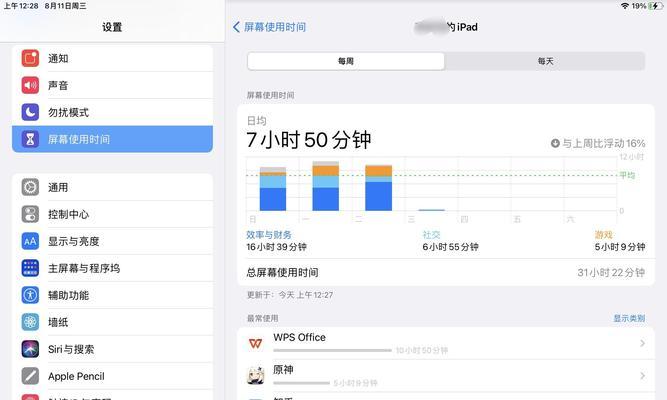Tap Sunday's (日) usage bar in chart
The height and width of the screenshot is (400, 667).
pyautogui.click(x=273, y=189)
